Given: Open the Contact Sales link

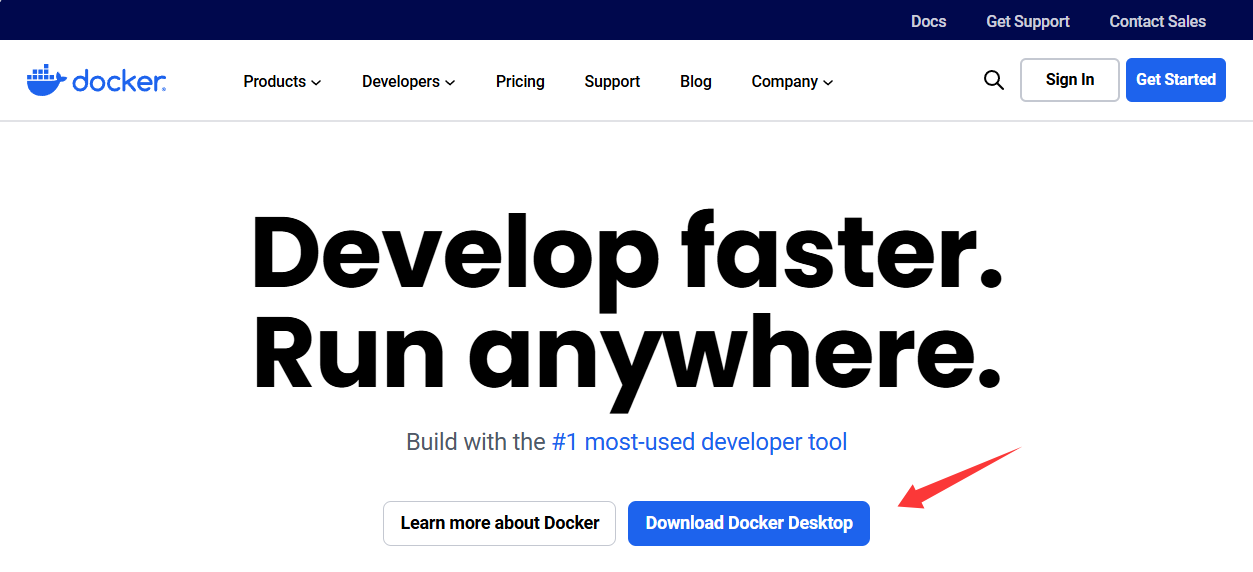Looking at the screenshot, I should [x=1157, y=21].
